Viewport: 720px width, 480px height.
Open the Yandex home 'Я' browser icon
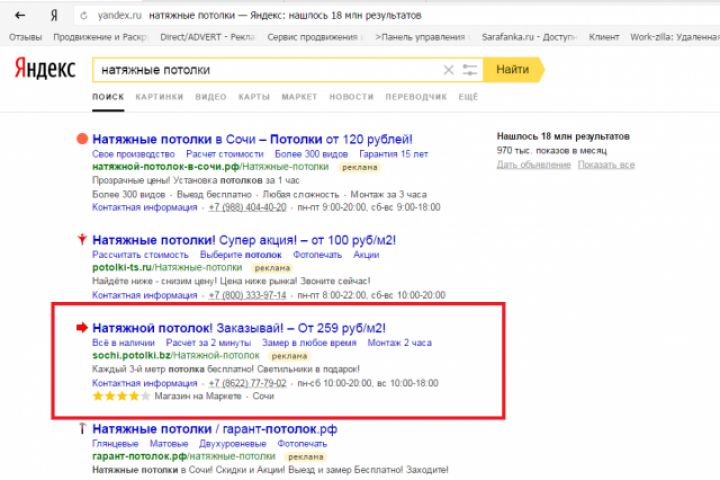[x=54, y=15]
